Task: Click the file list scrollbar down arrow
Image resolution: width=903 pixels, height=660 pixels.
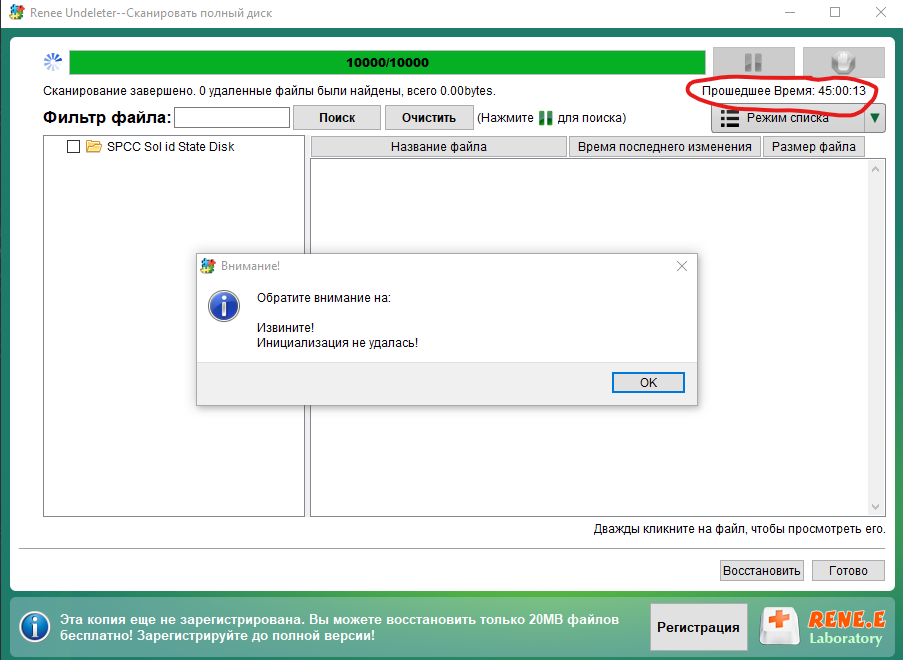Action: point(875,507)
